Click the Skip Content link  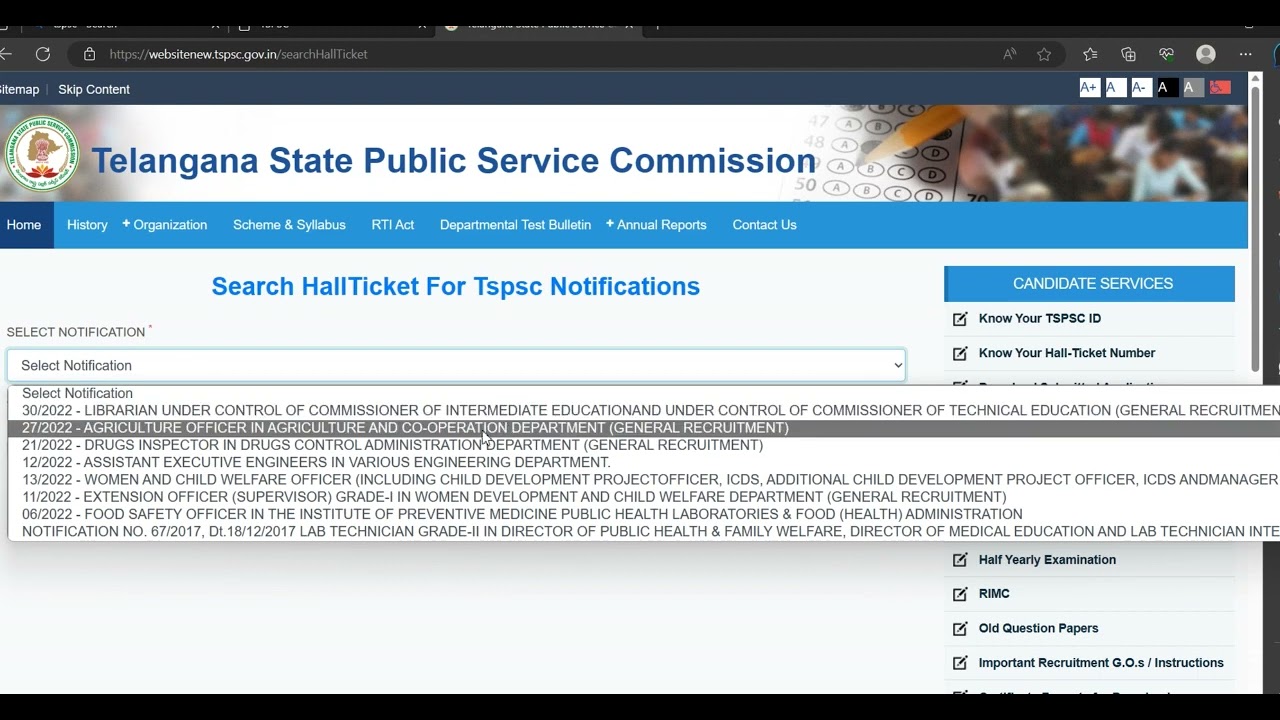[94, 89]
